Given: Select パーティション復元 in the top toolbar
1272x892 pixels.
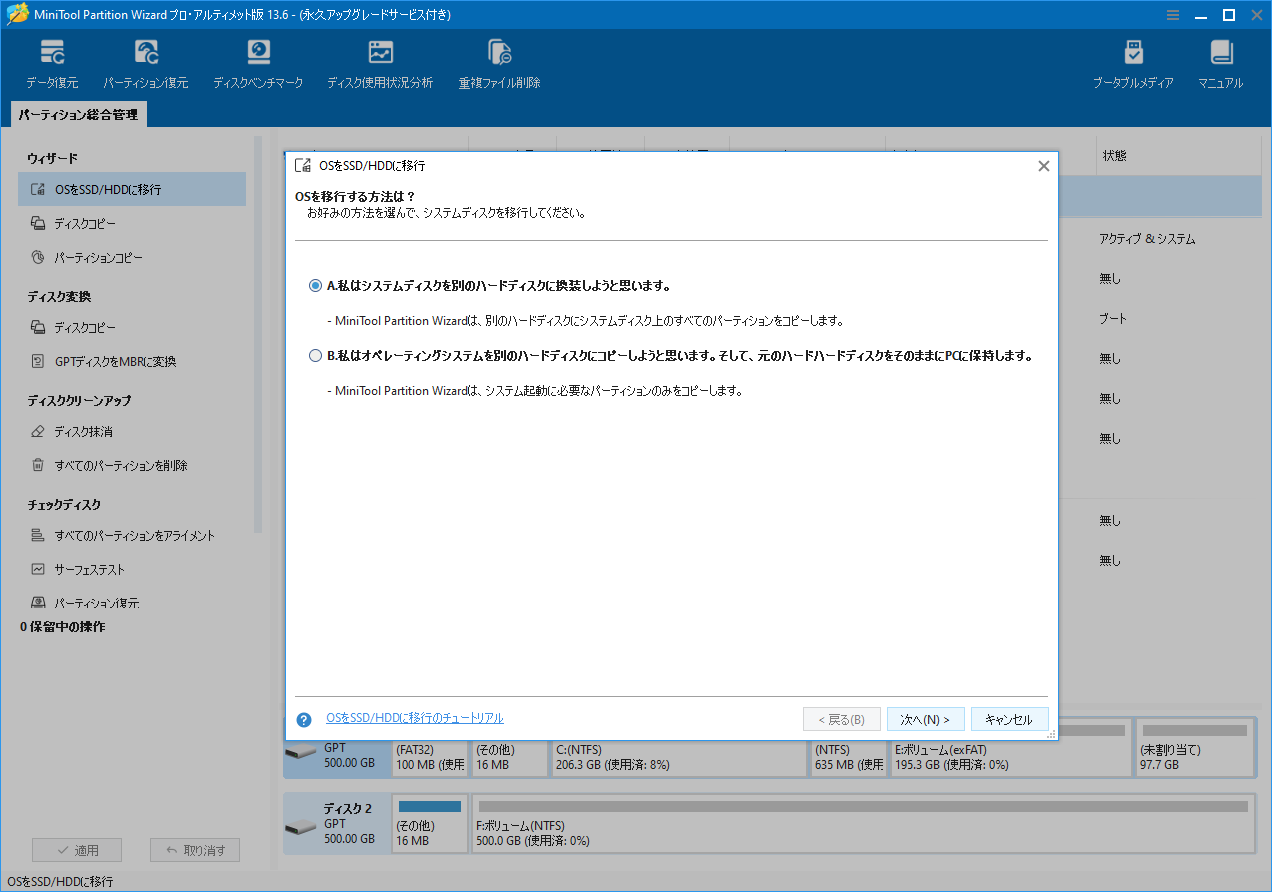Looking at the screenshot, I should click(146, 60).
